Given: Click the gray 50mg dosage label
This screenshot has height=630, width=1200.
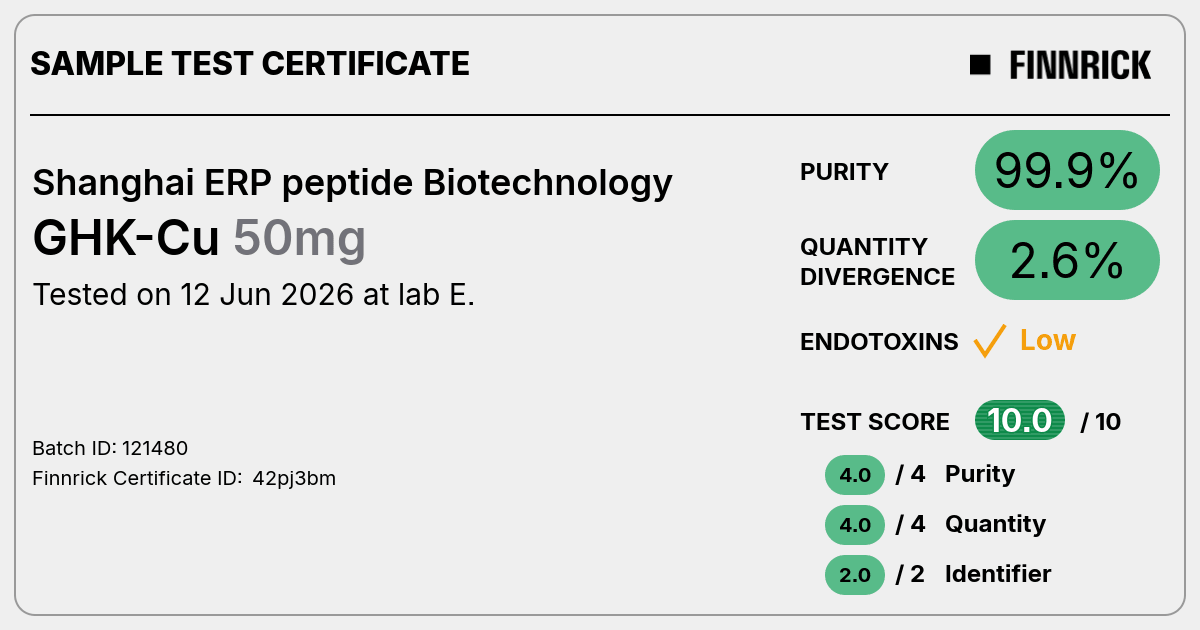Looking at the screenshot, I should 300,240.
